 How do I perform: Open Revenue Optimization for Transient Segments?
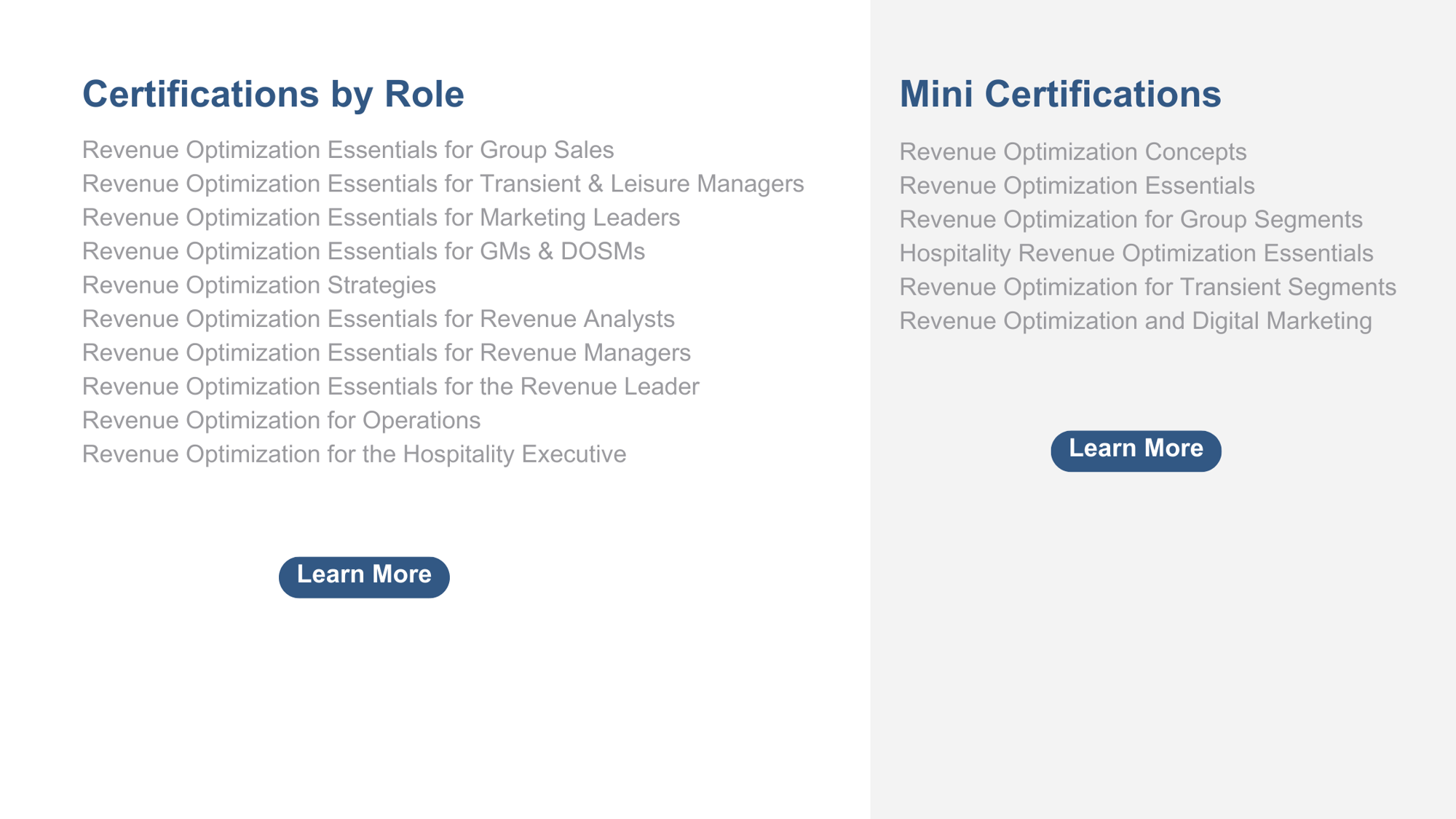(1148, 287)
